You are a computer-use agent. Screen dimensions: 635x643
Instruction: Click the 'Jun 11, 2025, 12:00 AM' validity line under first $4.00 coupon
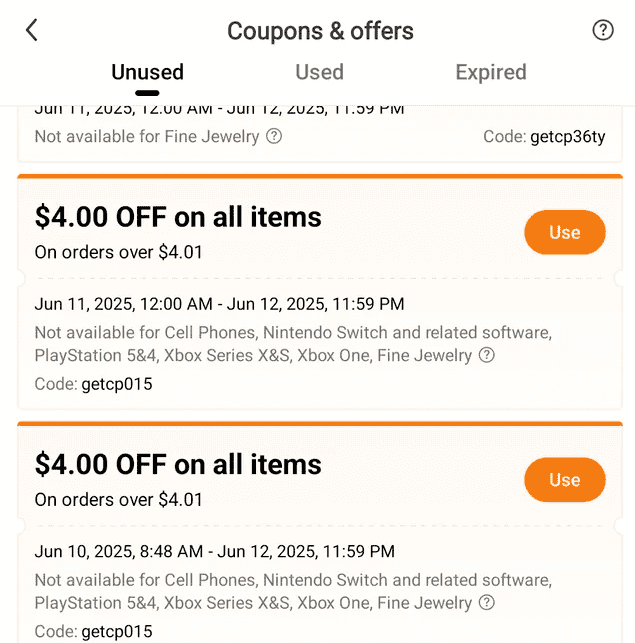(219, 304)
